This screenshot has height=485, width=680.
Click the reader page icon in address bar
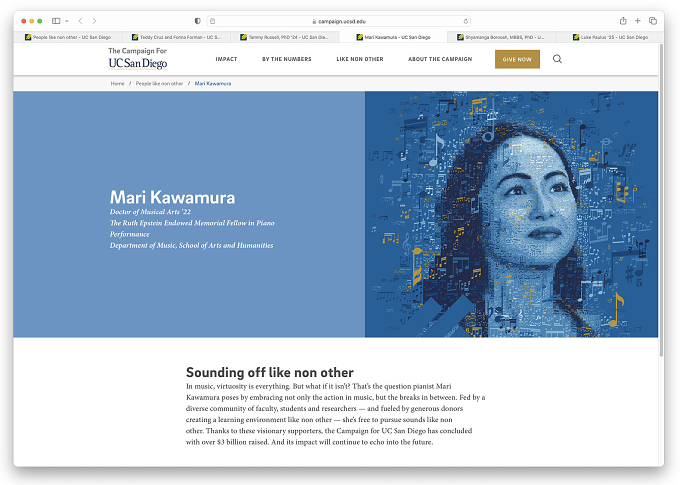coord(212,21)
